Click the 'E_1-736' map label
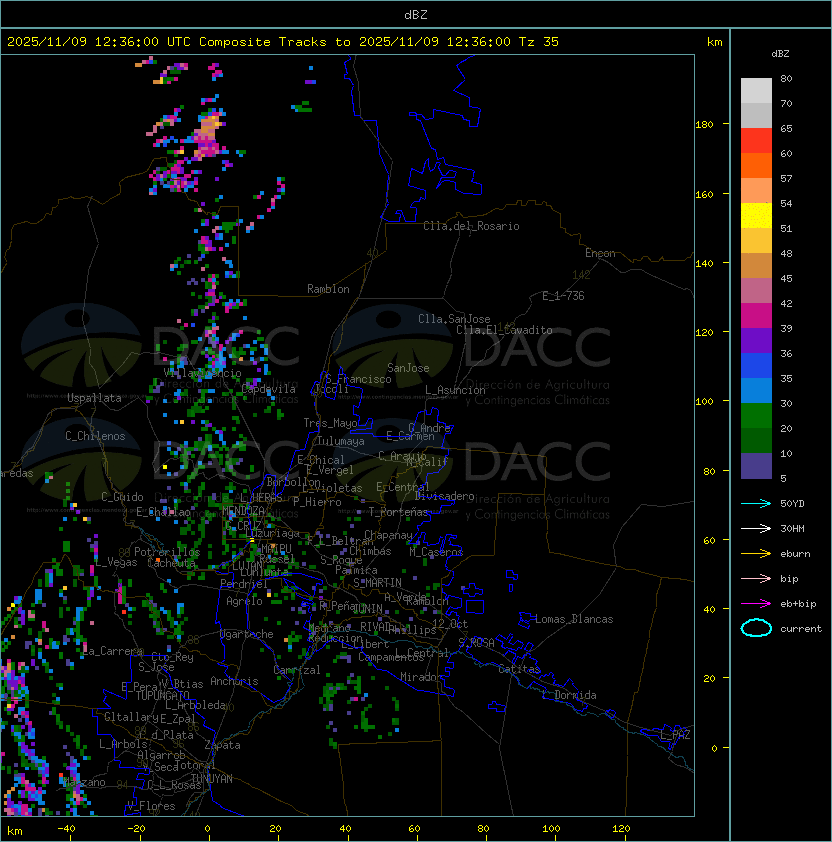The height and width of the screenshot is (842, 832). pos(563,296)
